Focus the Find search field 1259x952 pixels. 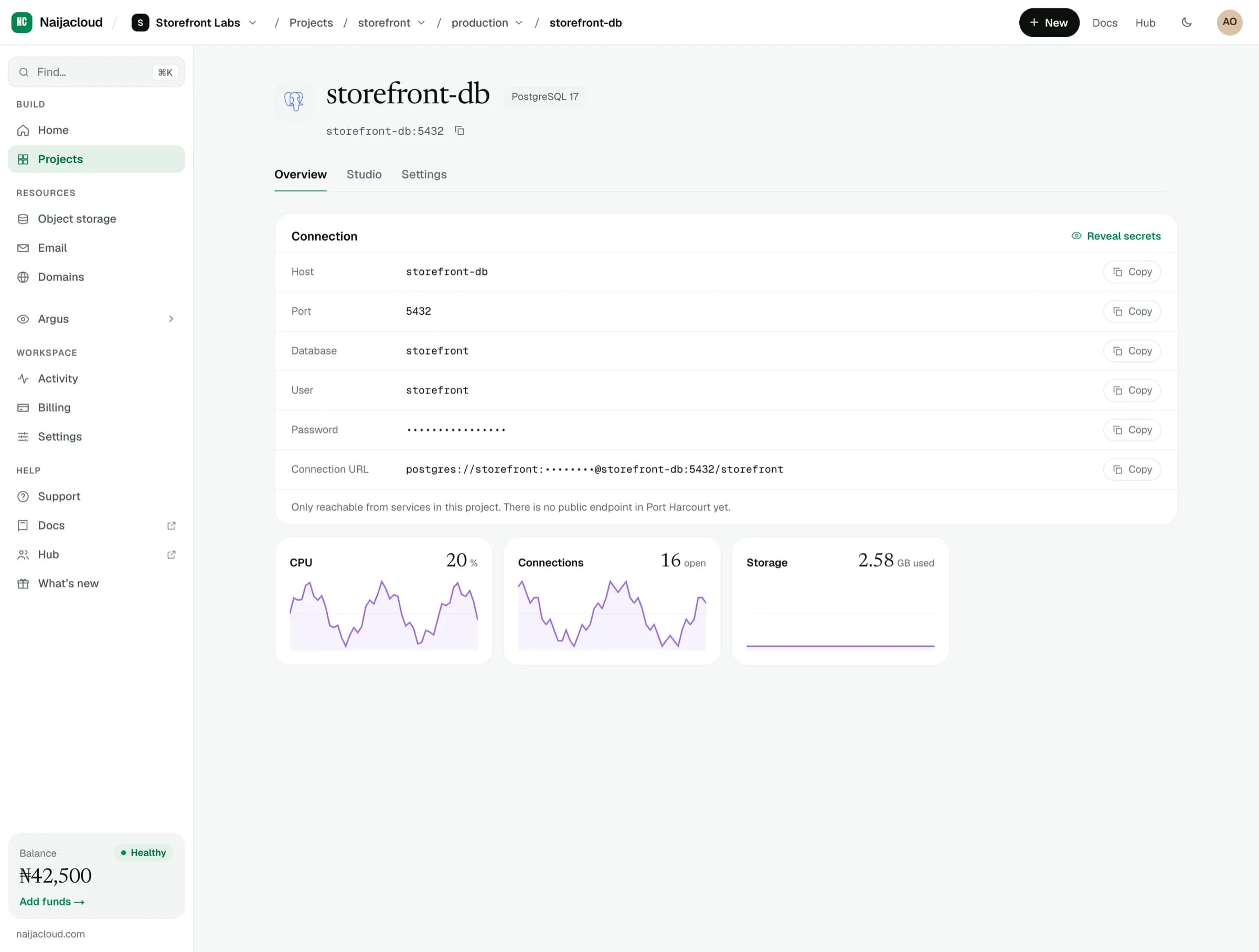click(96, 72)
